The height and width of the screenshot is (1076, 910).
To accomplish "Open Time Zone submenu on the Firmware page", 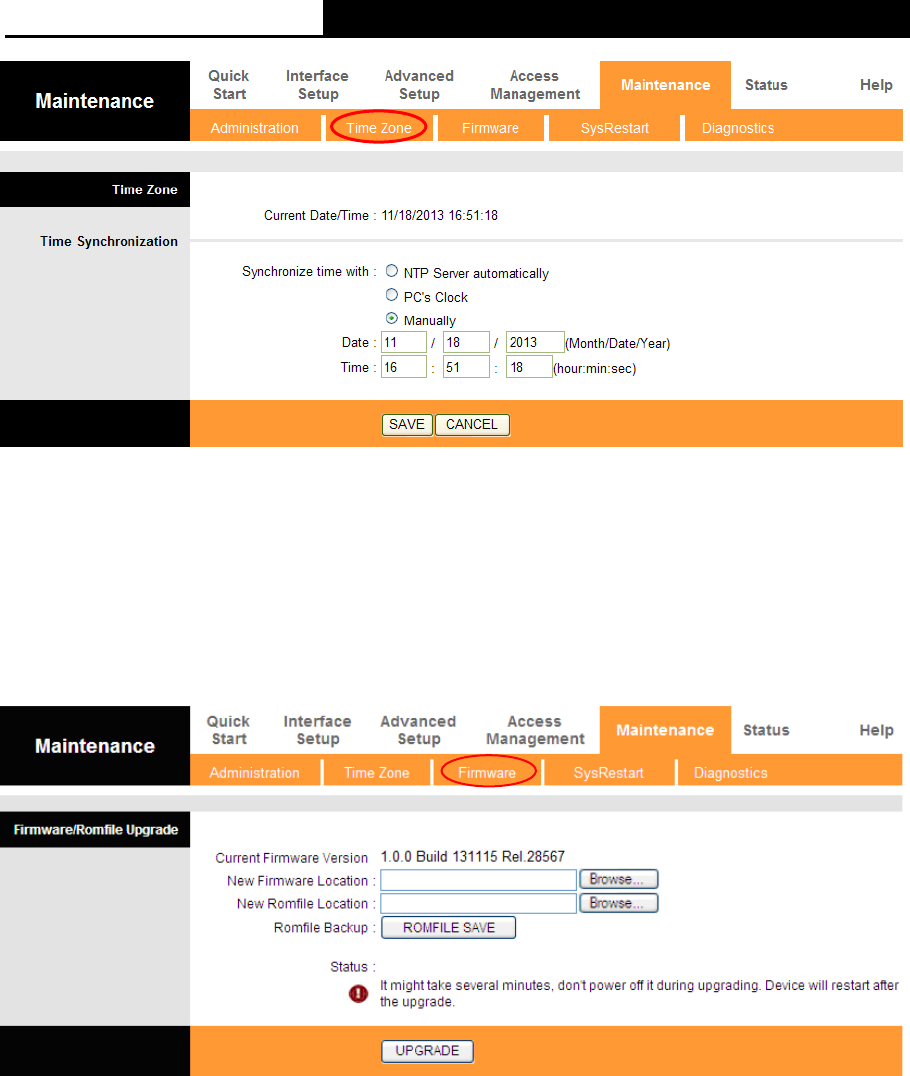I will pos(377,773).
